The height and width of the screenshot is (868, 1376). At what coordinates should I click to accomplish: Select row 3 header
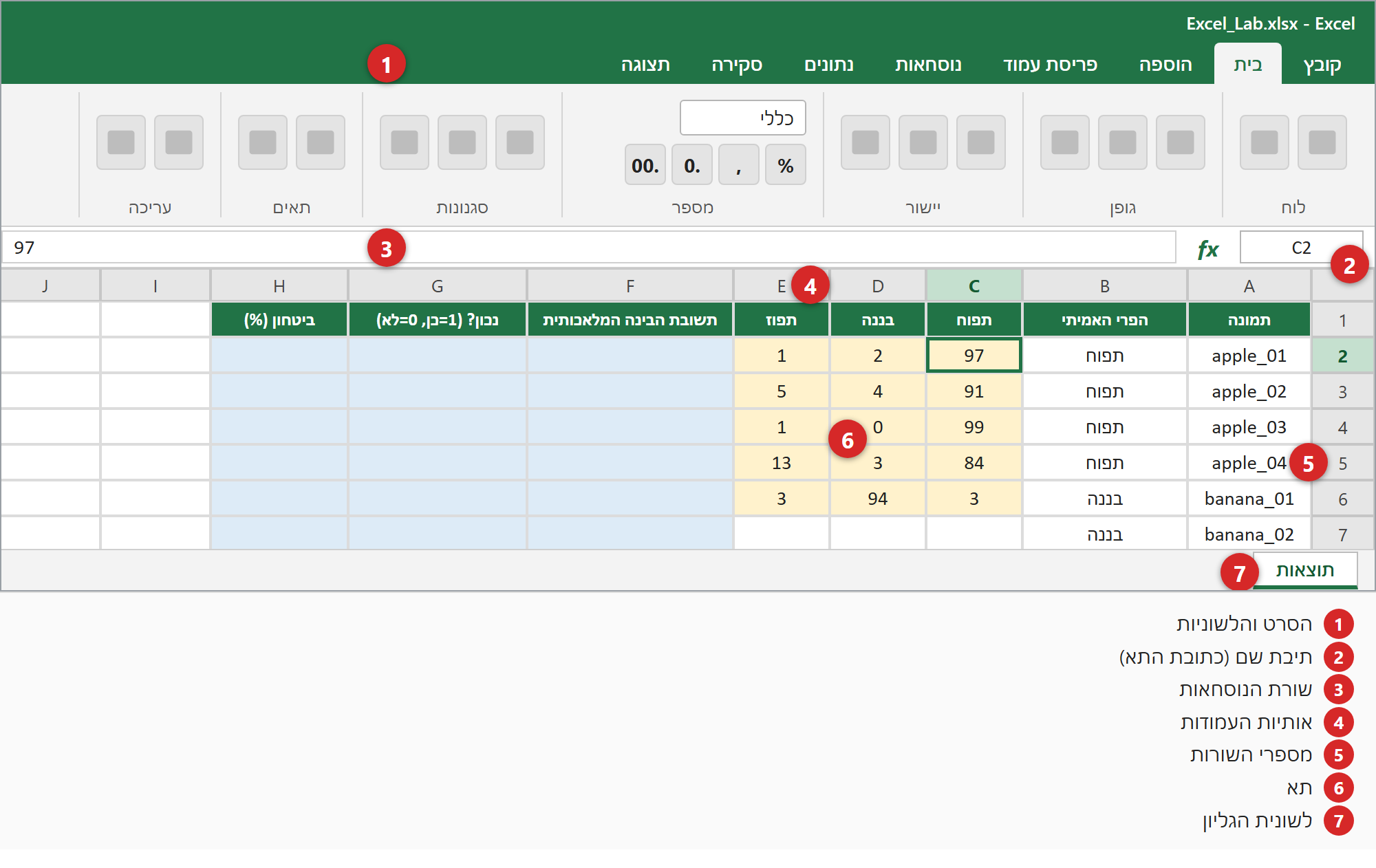(1342, 392)
